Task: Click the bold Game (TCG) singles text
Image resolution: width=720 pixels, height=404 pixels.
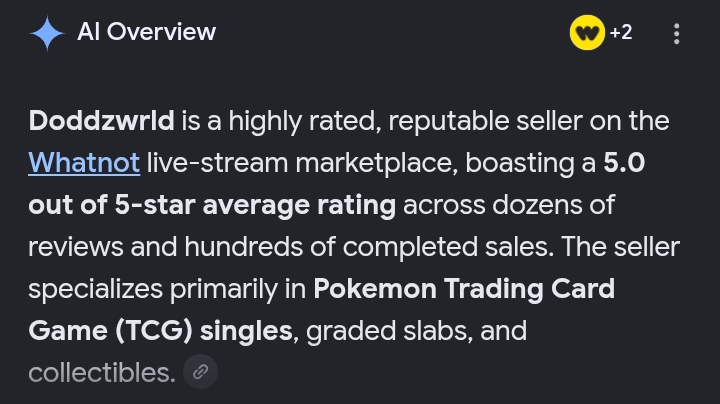Action: [160, 331]
